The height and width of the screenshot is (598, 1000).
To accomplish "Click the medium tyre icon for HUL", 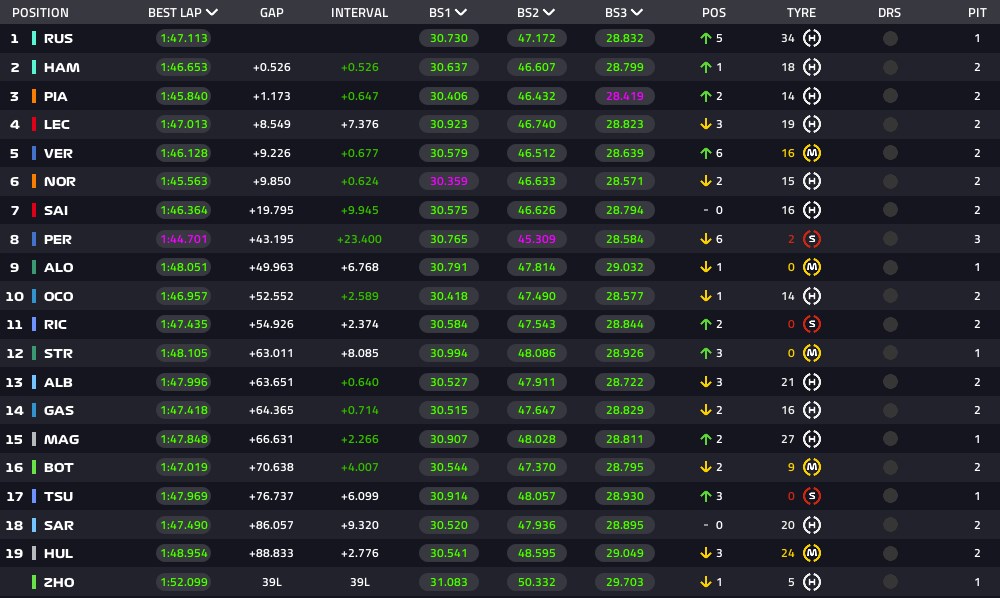I will click(811, 553).
